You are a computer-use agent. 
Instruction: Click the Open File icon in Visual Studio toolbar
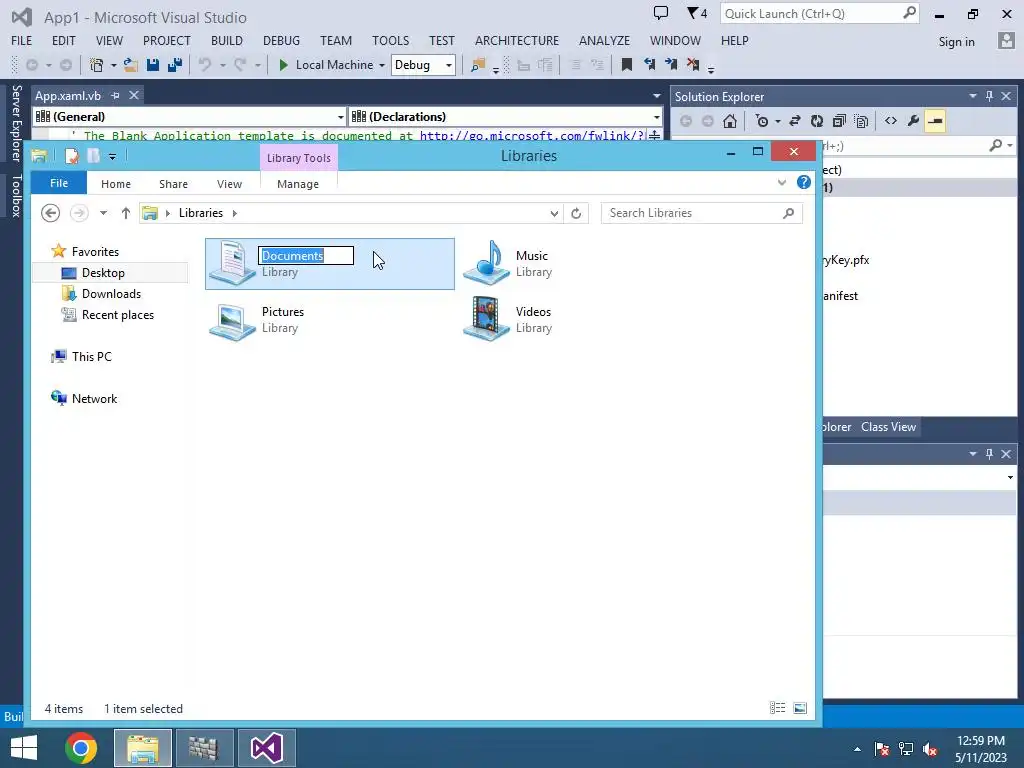click(131, 65)
